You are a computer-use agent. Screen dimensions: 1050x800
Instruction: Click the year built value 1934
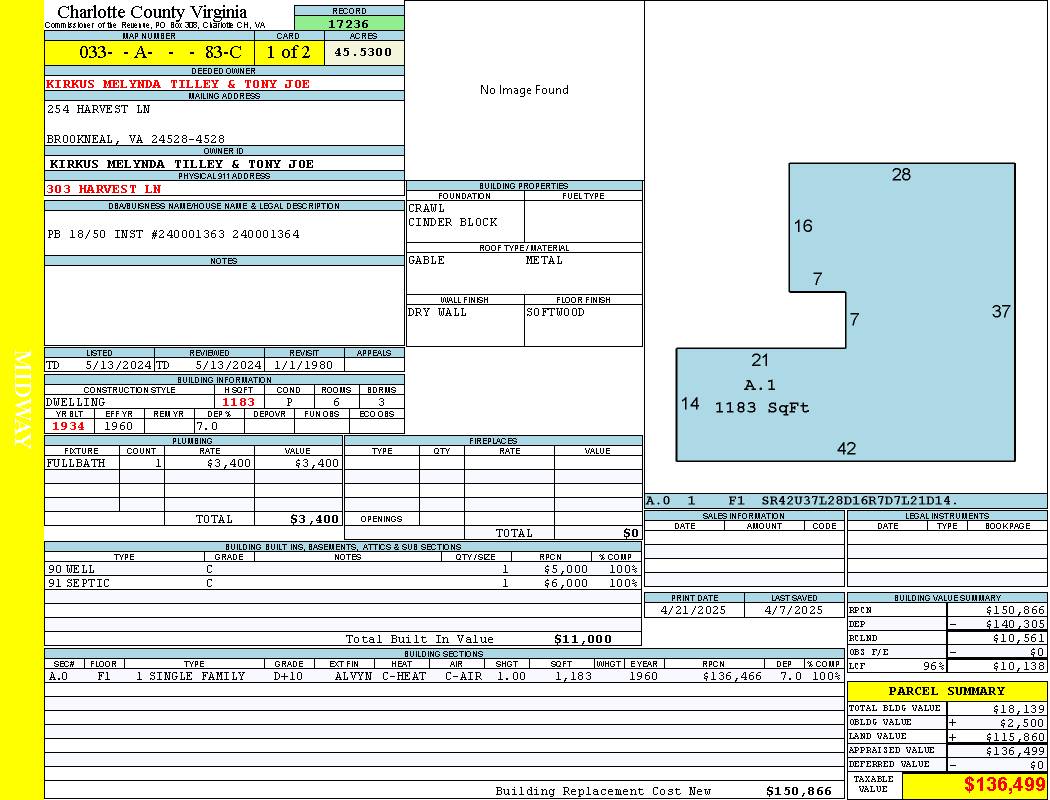68,426
